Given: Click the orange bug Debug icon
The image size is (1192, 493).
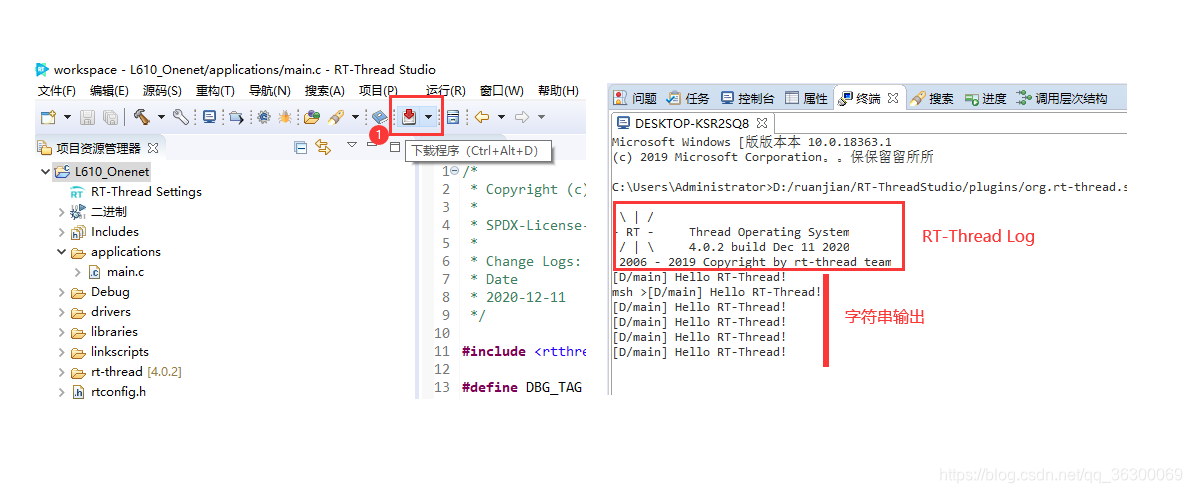Looking at the screenshot, I should pyautogui.click(x=284, y=117).
